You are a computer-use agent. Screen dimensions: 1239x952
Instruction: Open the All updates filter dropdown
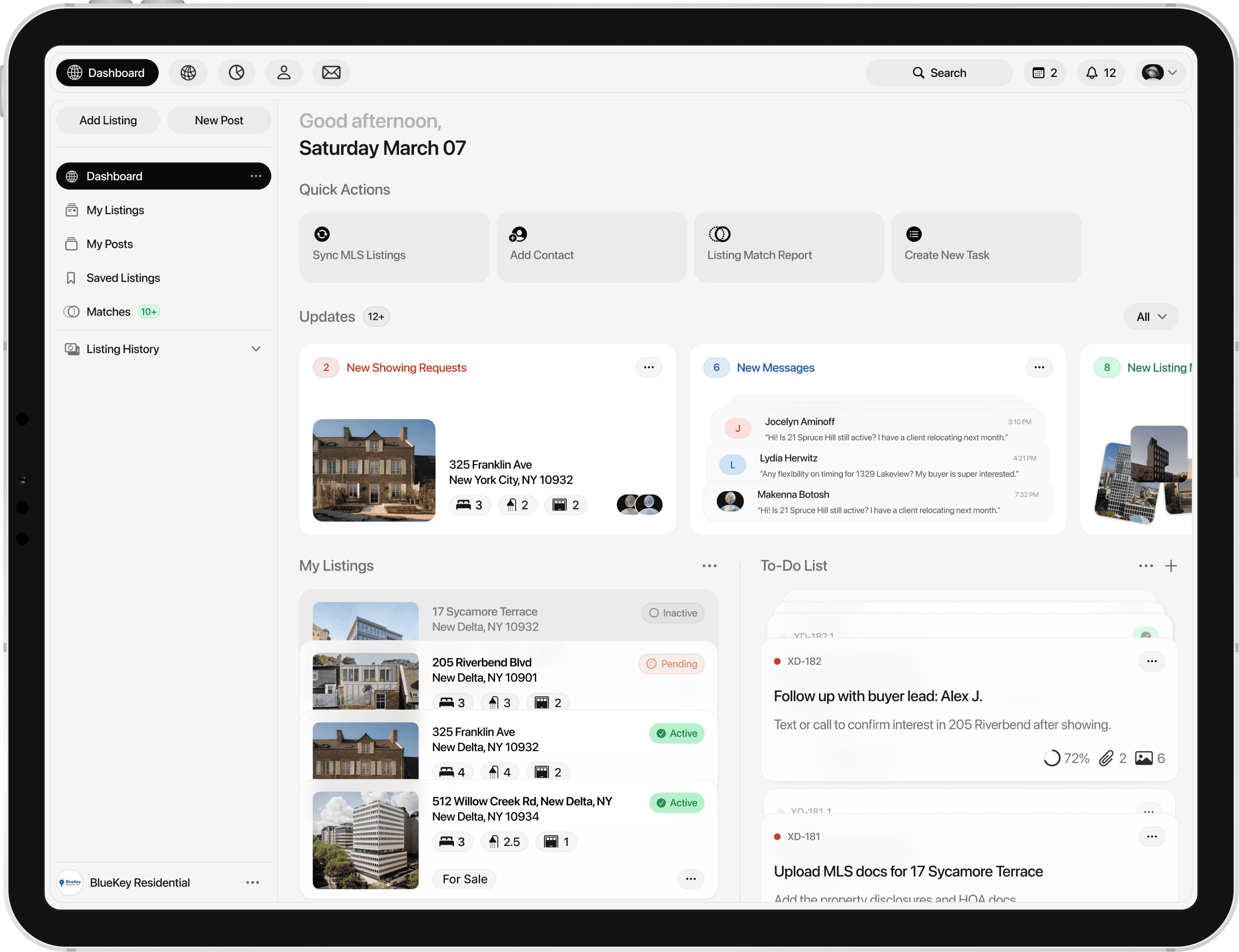click(1151, 317)
